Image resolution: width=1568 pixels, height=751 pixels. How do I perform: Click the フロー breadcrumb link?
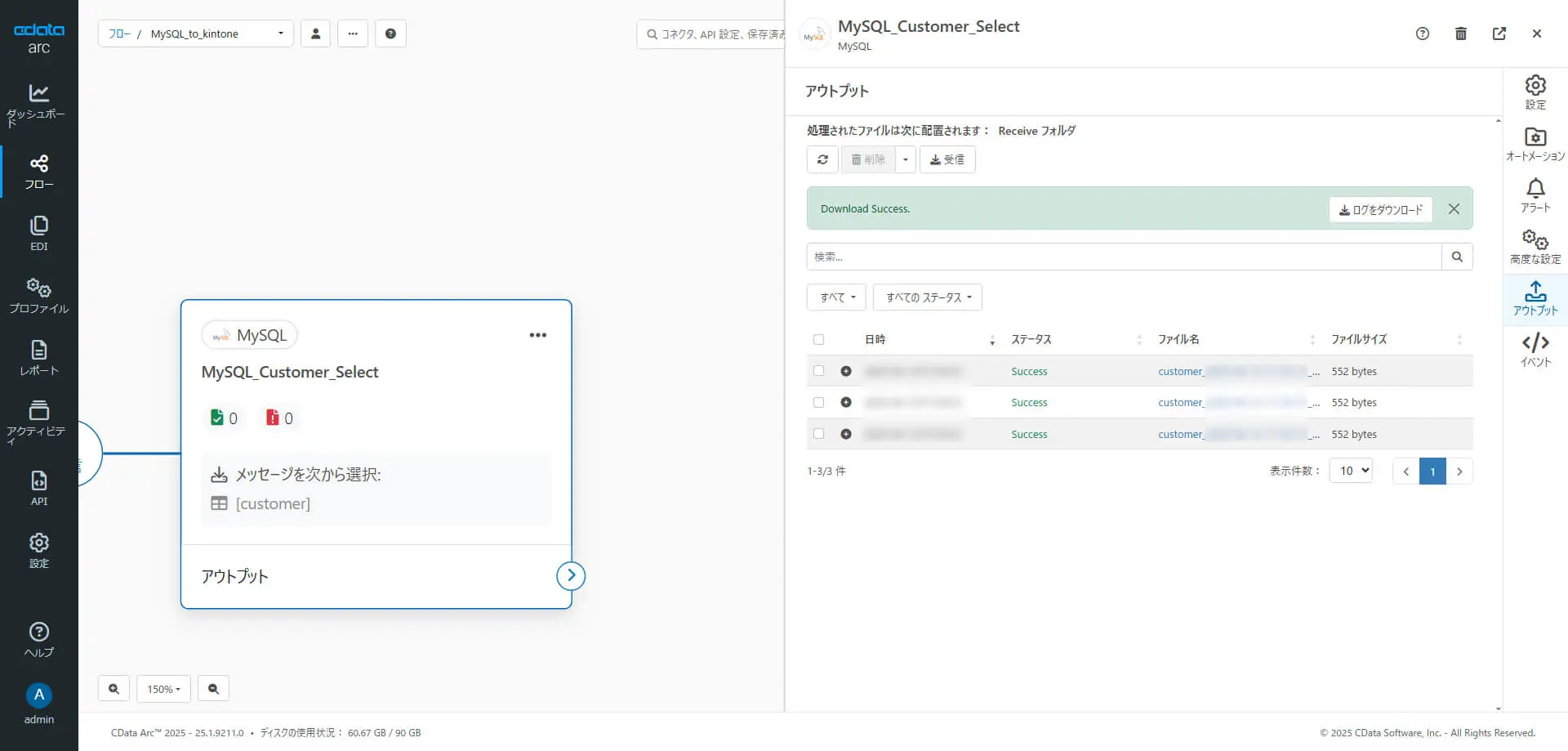(x=119, y=34)
